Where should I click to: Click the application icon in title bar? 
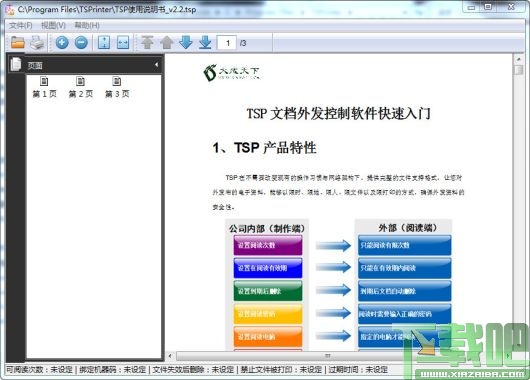10,9
